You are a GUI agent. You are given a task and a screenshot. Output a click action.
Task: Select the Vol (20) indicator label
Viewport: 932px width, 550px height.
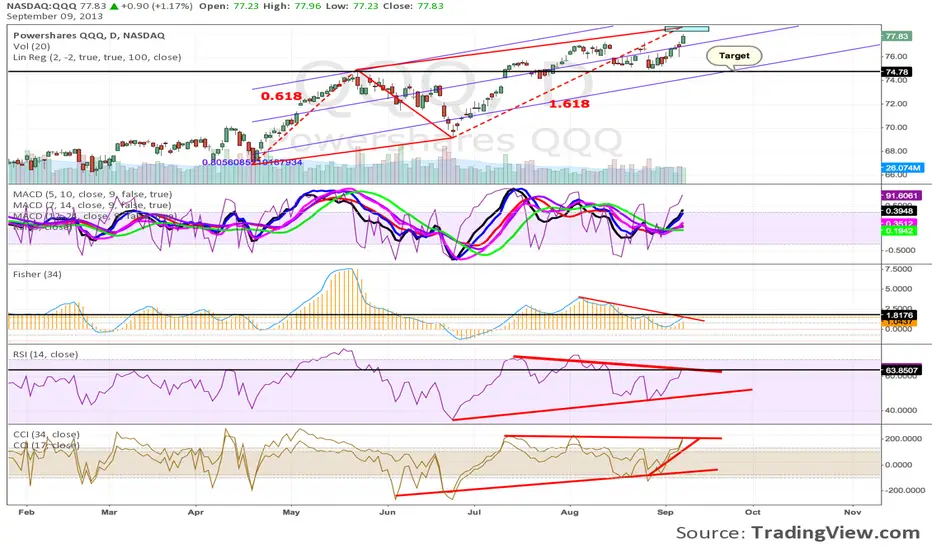(32, 46)
